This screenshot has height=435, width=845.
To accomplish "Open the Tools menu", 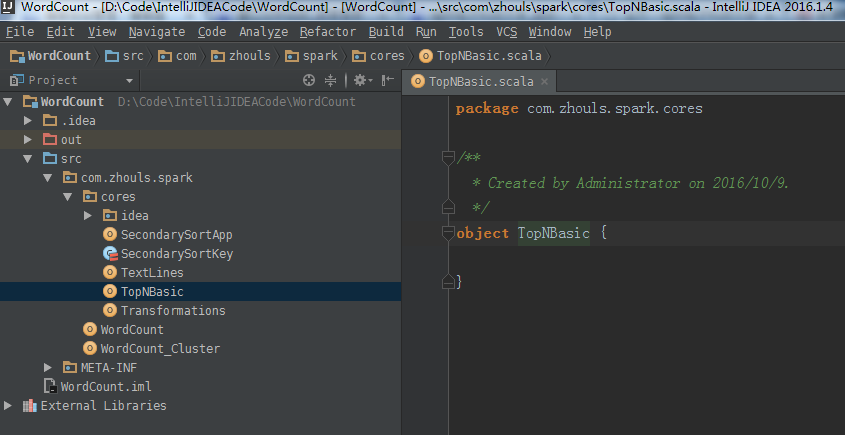I will [466, 32].
